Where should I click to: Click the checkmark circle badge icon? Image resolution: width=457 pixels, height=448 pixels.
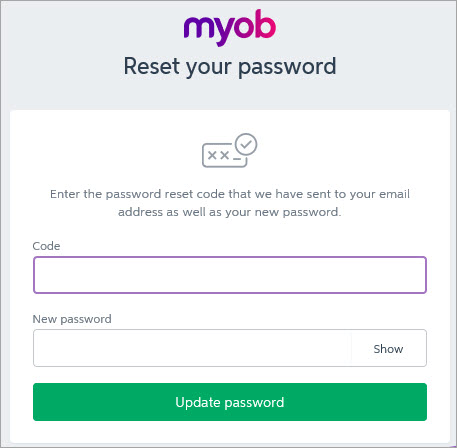tap(246, 144)
